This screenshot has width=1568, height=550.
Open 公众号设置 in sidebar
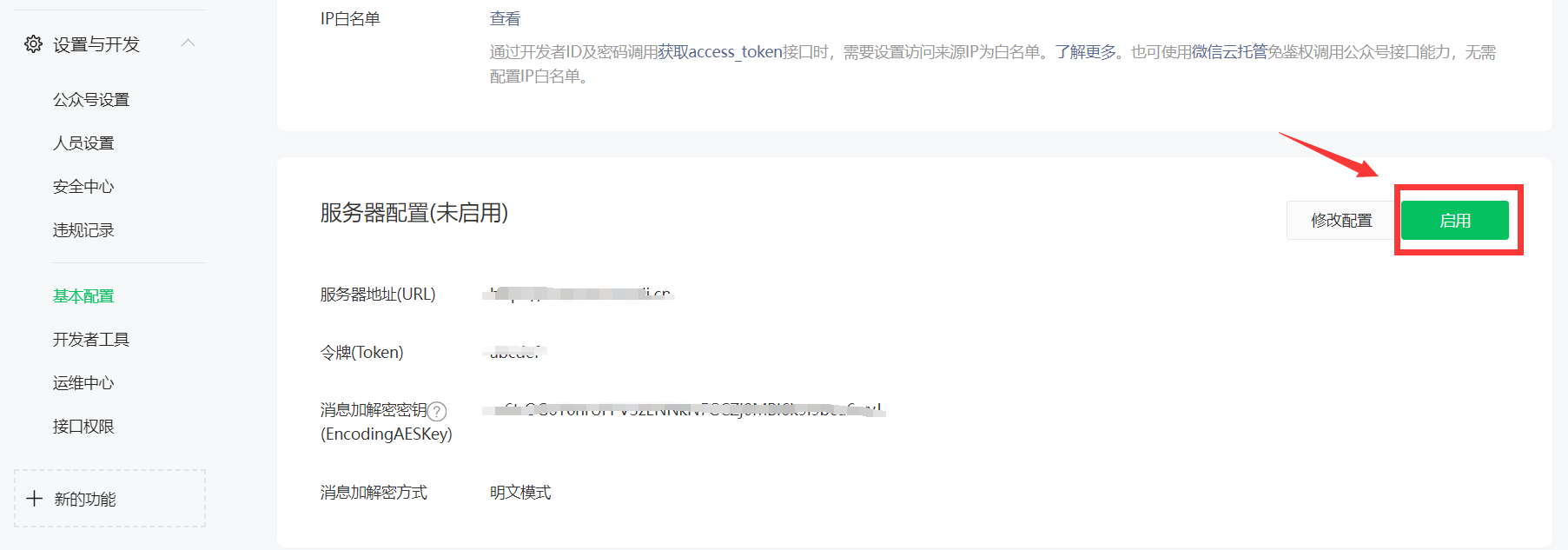(91, 100)
